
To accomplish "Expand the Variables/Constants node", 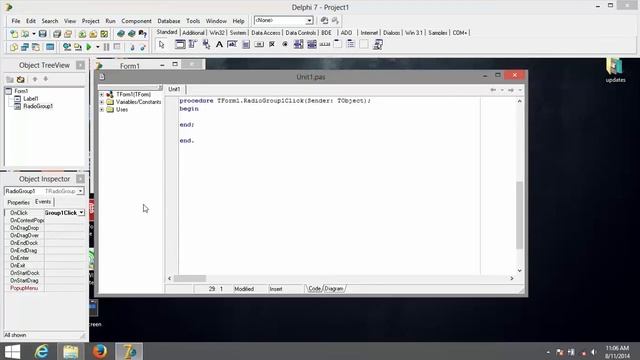I will click(102, 102).
